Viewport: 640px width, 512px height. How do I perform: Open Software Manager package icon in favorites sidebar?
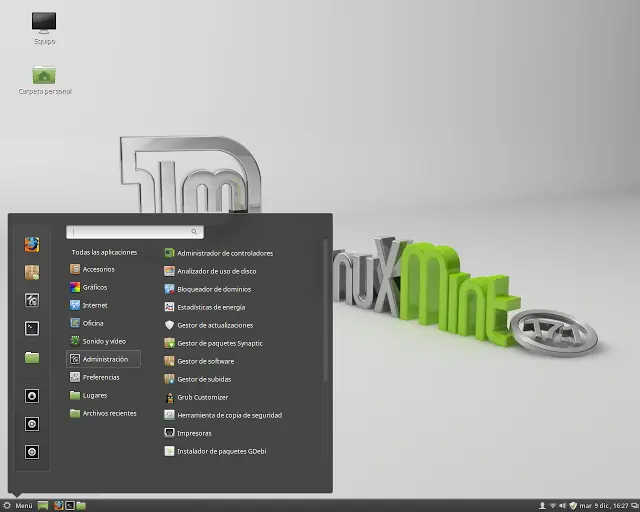coord(32,272)
